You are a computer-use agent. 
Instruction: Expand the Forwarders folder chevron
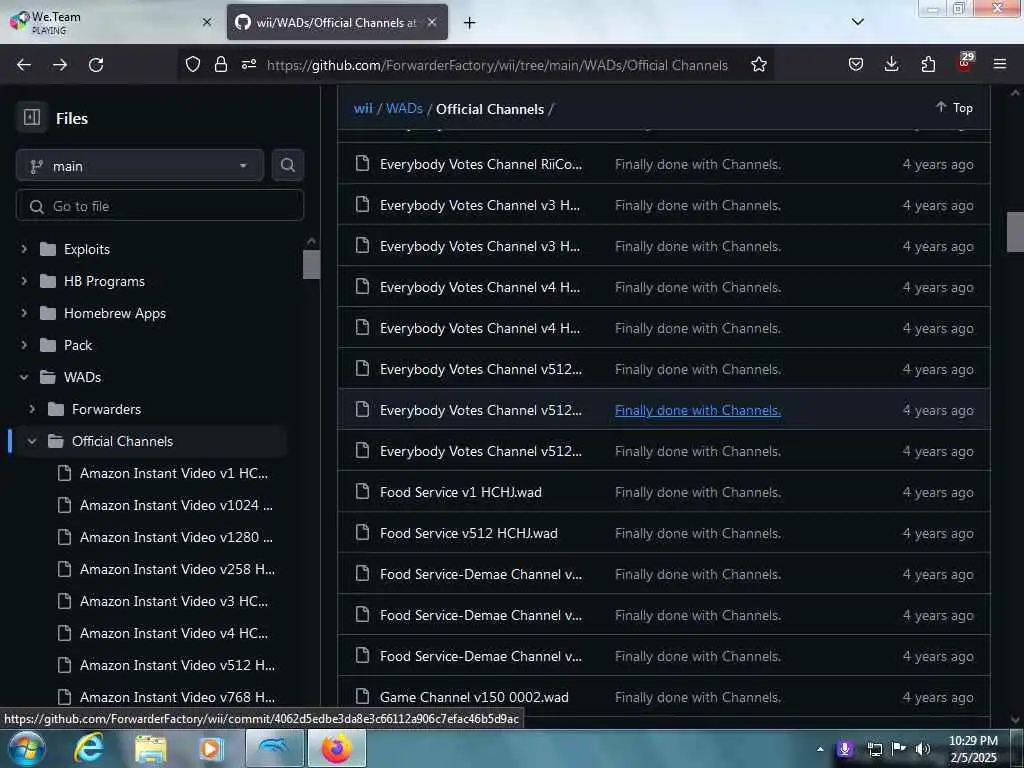pos(32,409)
